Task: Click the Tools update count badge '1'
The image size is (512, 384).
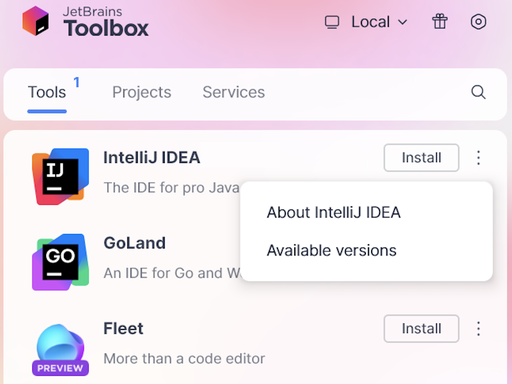Action: (77, 82)
